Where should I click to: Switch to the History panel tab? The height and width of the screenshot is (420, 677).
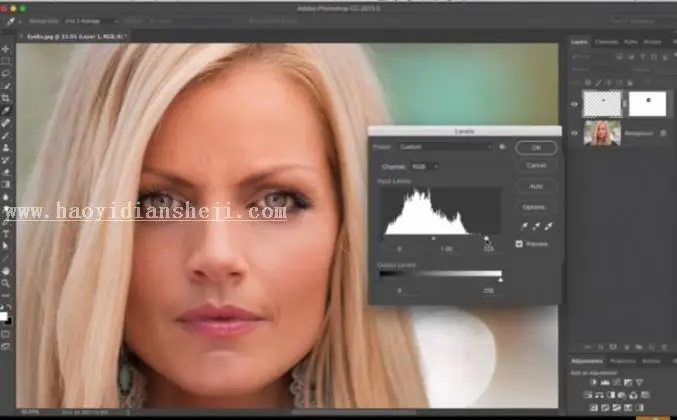coord(652,42)
